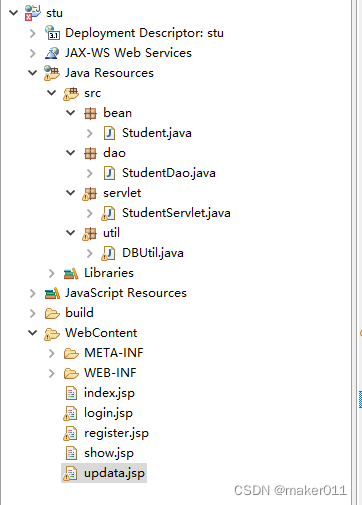Click the StudentDao.java file icon
This screenshot has width=362, height=505.
click(109, 173)
